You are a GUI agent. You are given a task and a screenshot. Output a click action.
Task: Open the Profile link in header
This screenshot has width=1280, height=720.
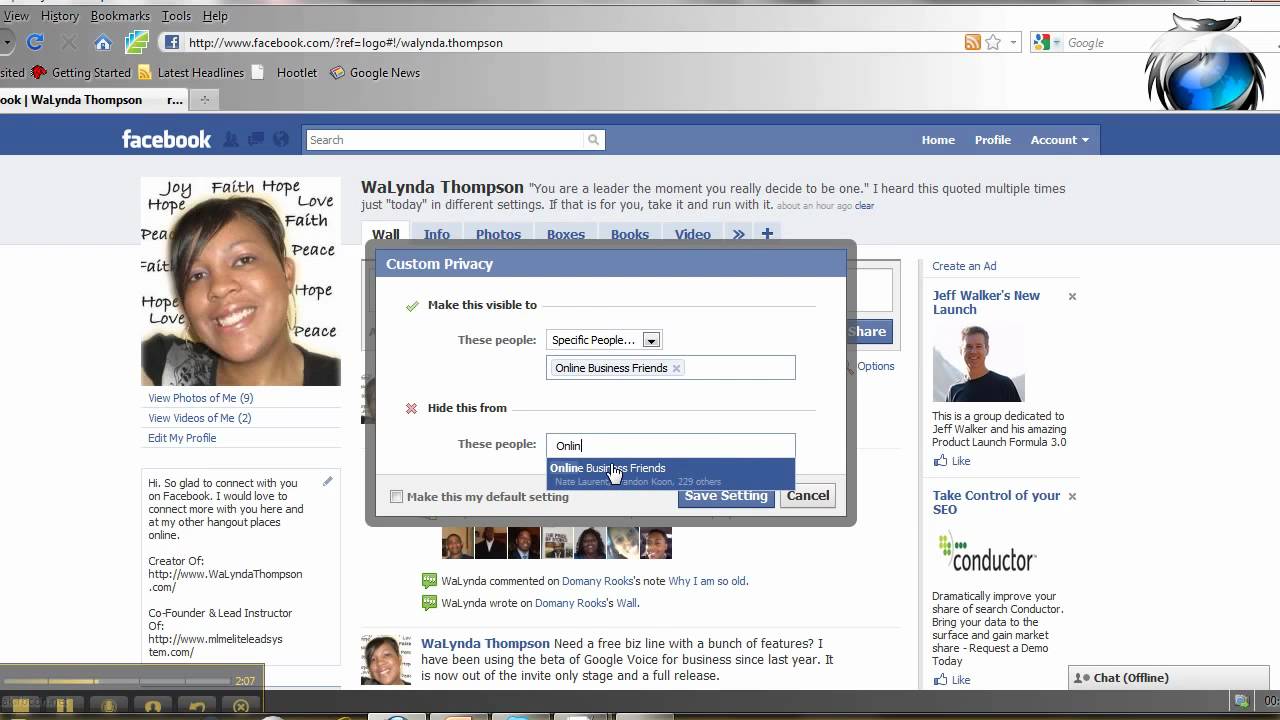993,140
